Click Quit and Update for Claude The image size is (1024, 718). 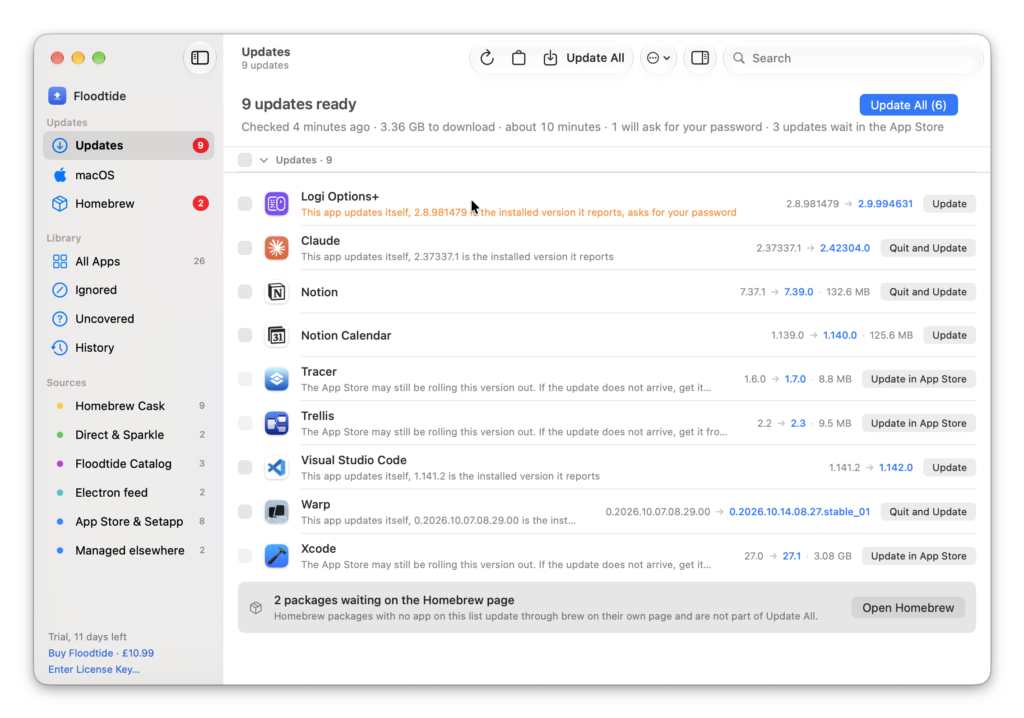point(927,248)
